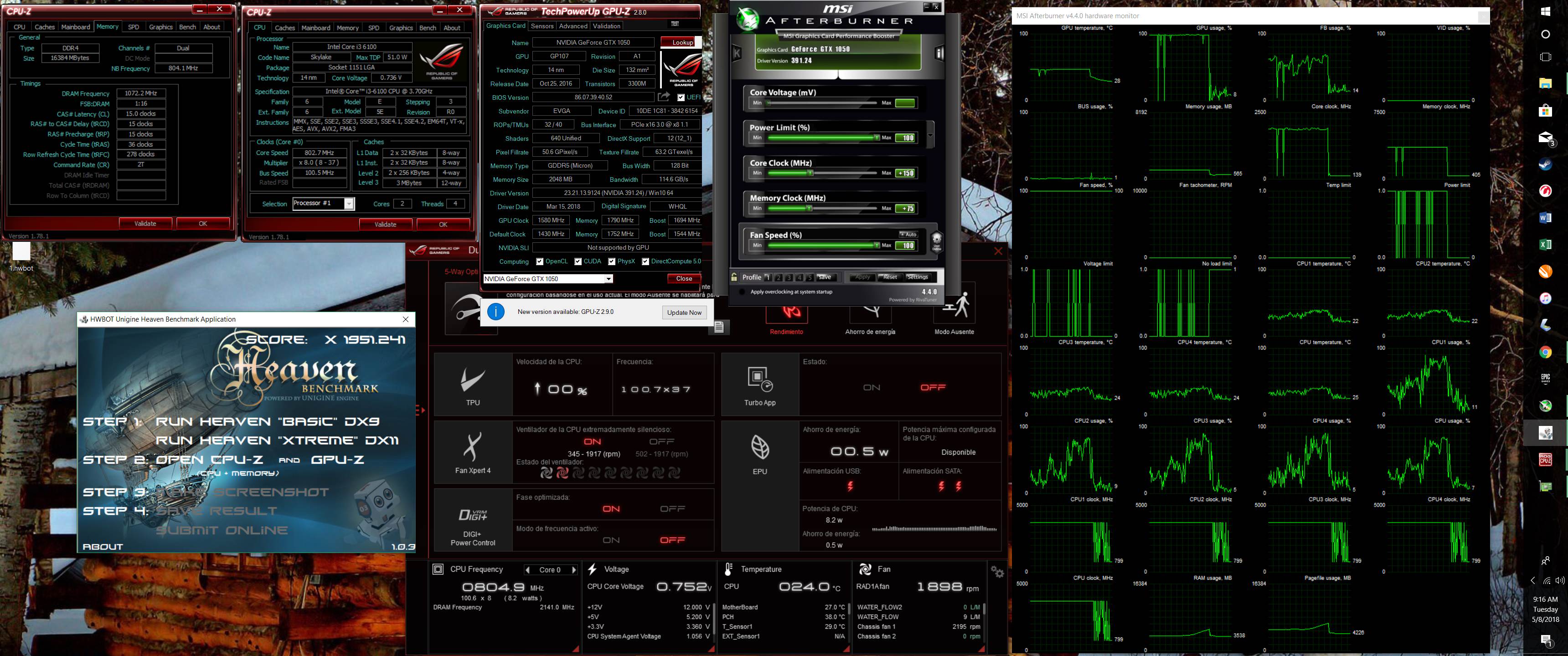Toggle the OpenCL checkbox in GPU-Z
Image resolution: width=1568 pixels, height=656 pixels.
(x=539, y=261)
